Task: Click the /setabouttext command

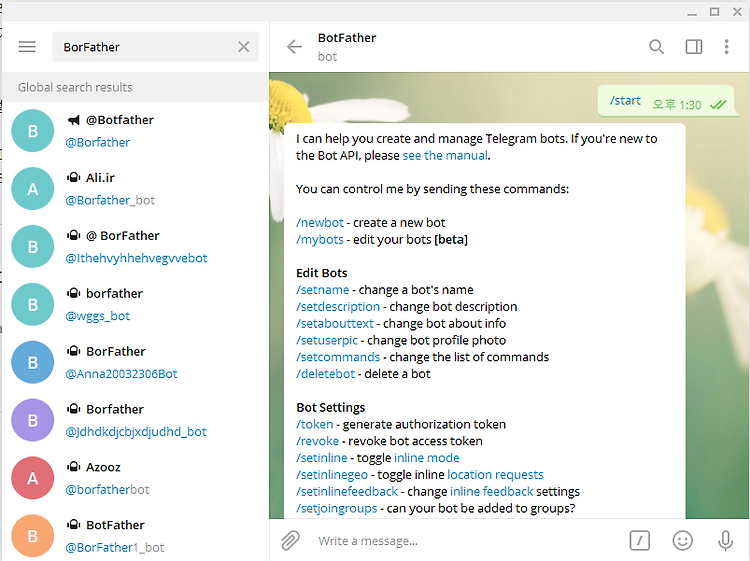Action: [334, 323]
